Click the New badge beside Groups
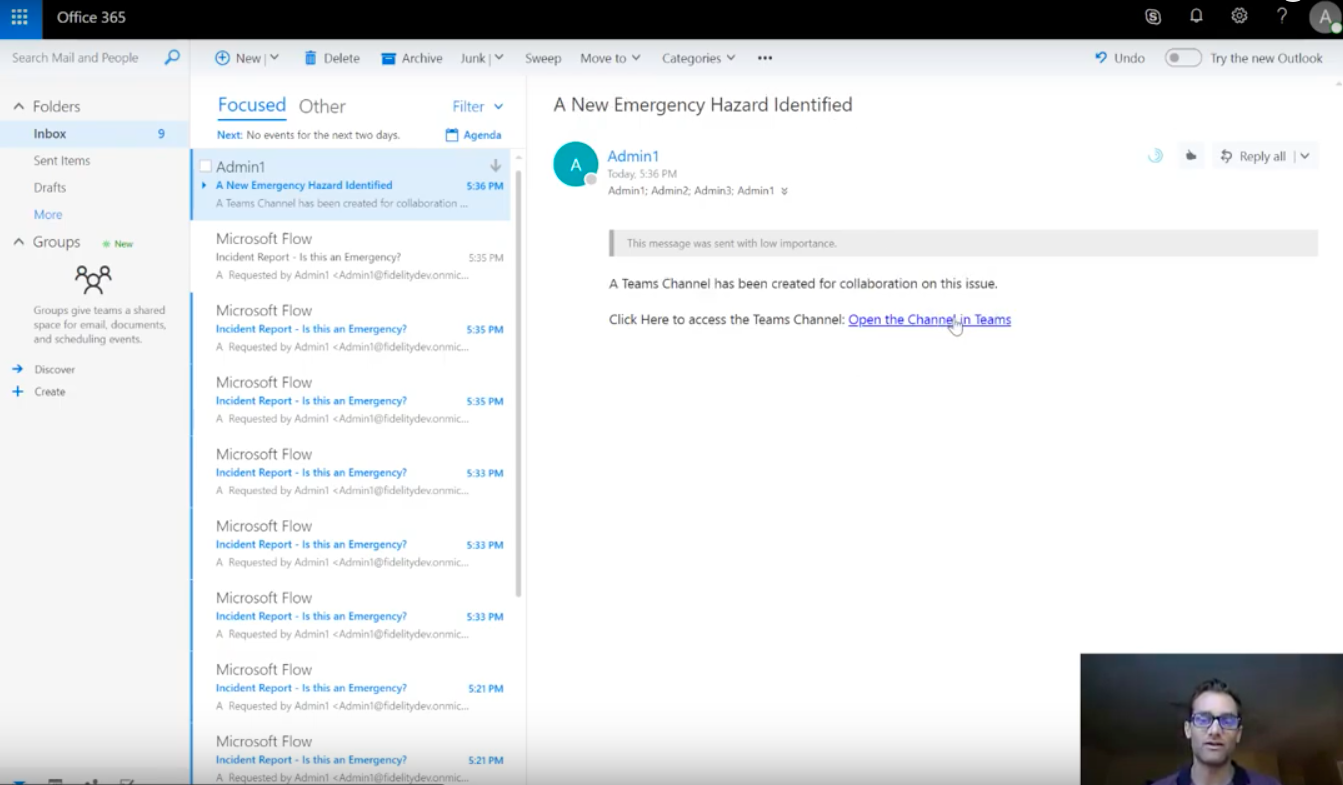Image resolution: width=1343 pixels, height=785 pixels. tap(118, 244)
